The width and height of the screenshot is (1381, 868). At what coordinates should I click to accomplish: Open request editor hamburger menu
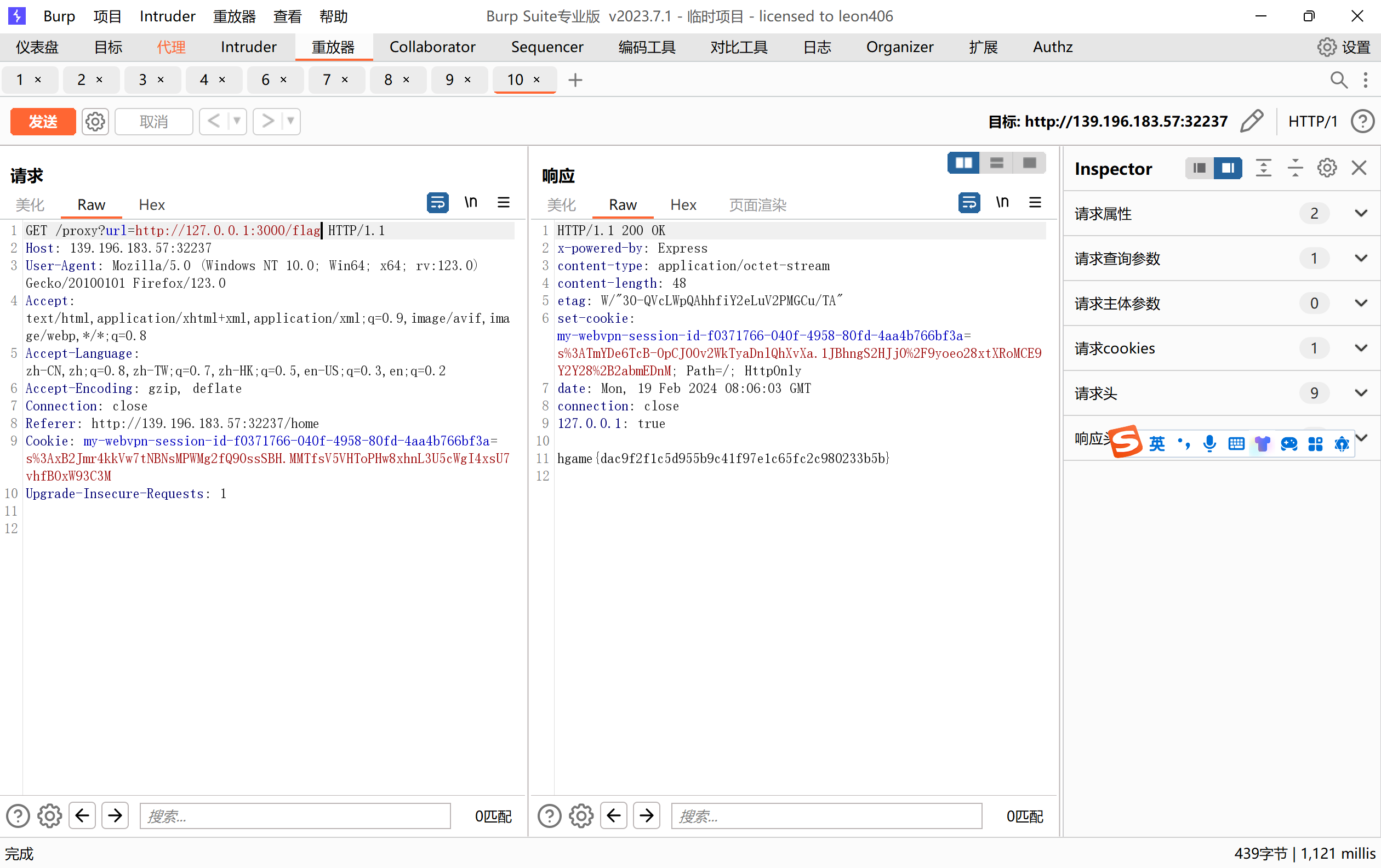504,202
